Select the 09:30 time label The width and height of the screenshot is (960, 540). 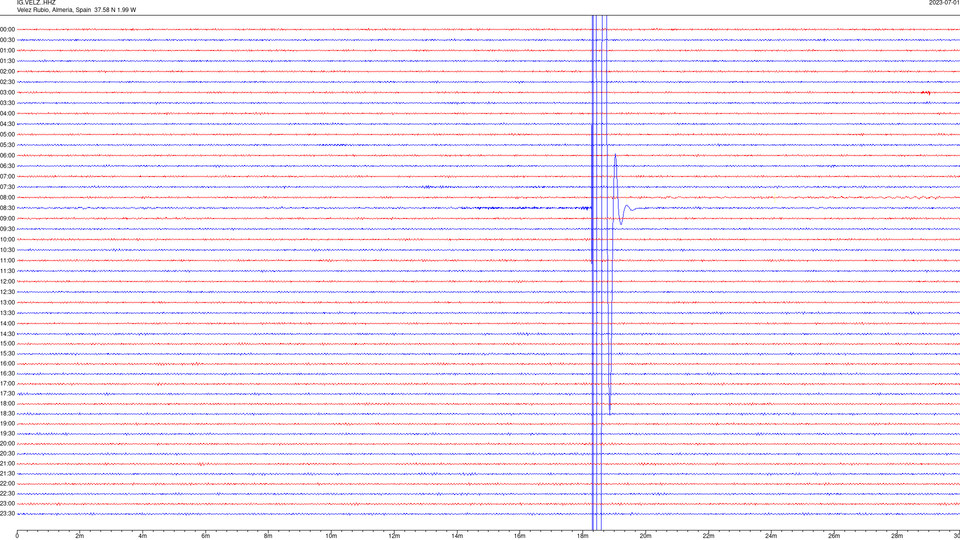point(7,229)
